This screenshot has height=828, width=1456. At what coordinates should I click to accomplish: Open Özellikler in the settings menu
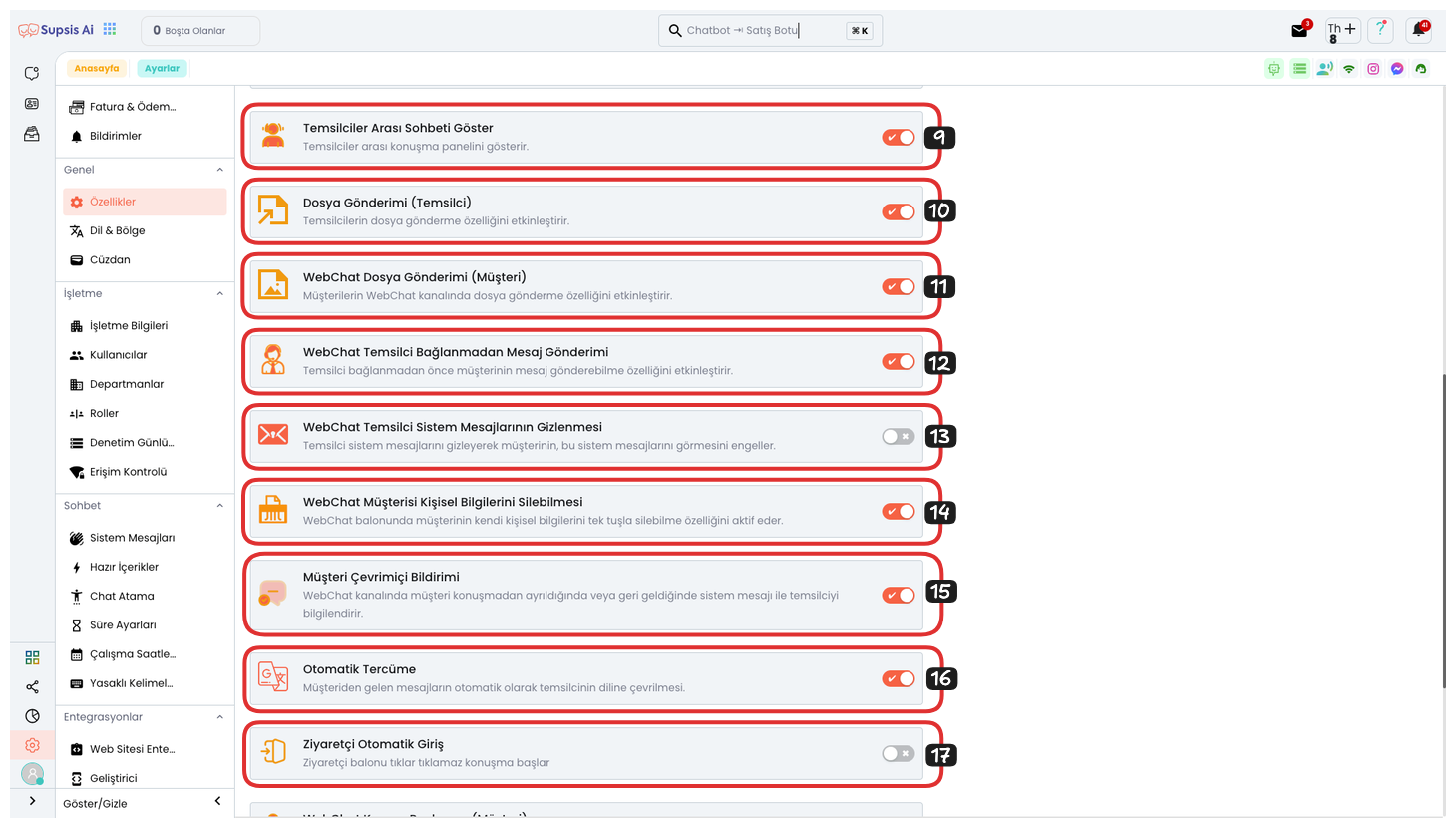pyautogui.click(x=145, y=202)
